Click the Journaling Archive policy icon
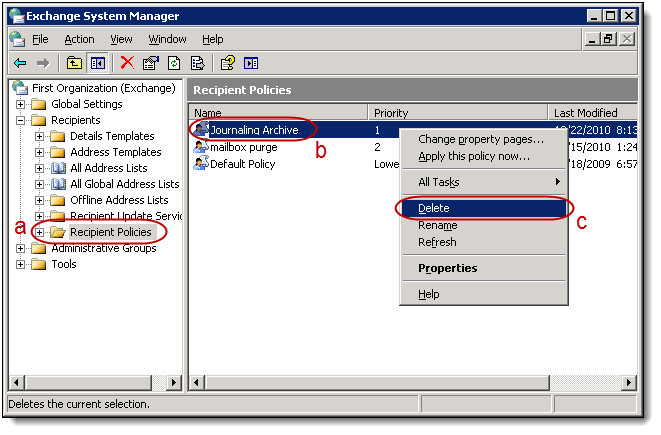 point(201,129)
